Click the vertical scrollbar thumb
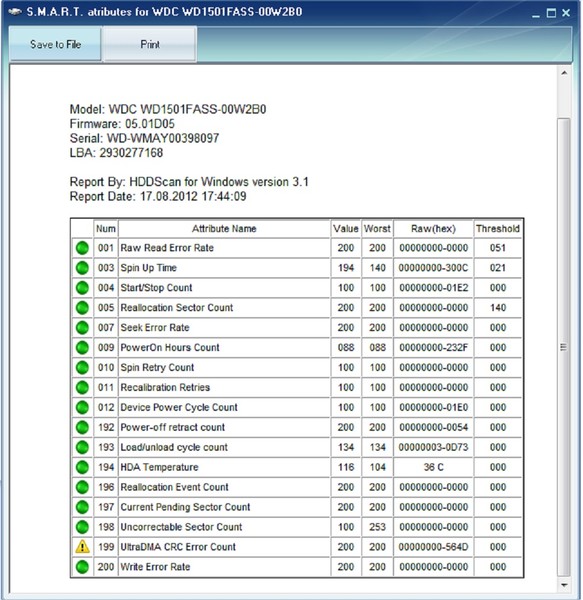This screenshot has height=600, width=583. [564, 347]
